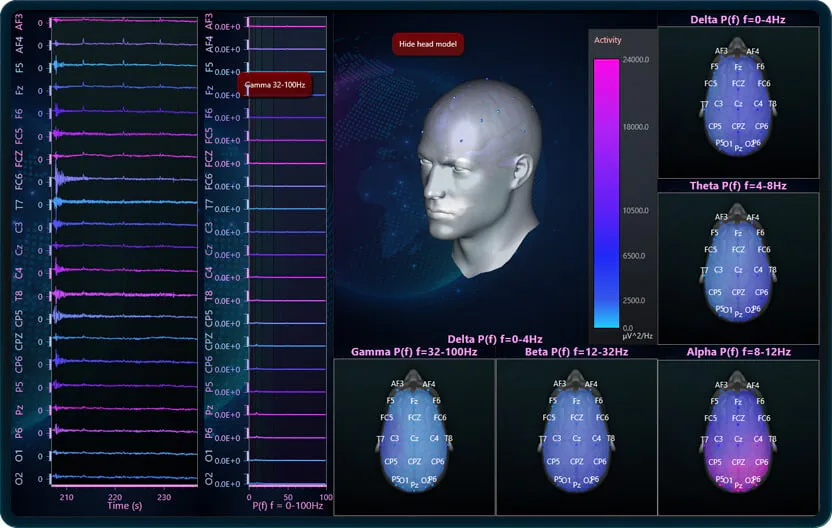Click the T8 channel time trace
Image resolution: width=832 pixels, height=528 pixels.
click(x=124, y=295)
